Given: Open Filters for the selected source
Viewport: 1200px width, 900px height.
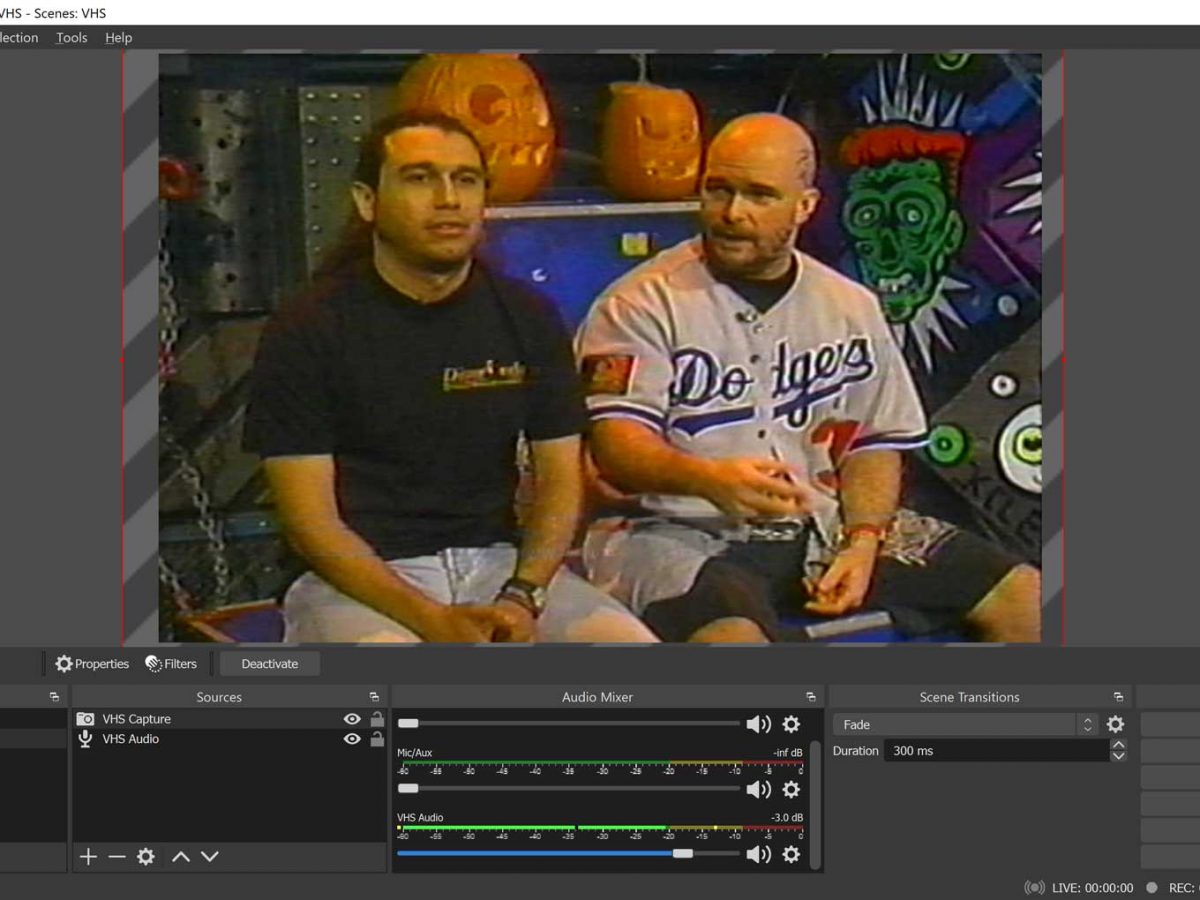Looking at the screenshot, I should tap(171, 664).
